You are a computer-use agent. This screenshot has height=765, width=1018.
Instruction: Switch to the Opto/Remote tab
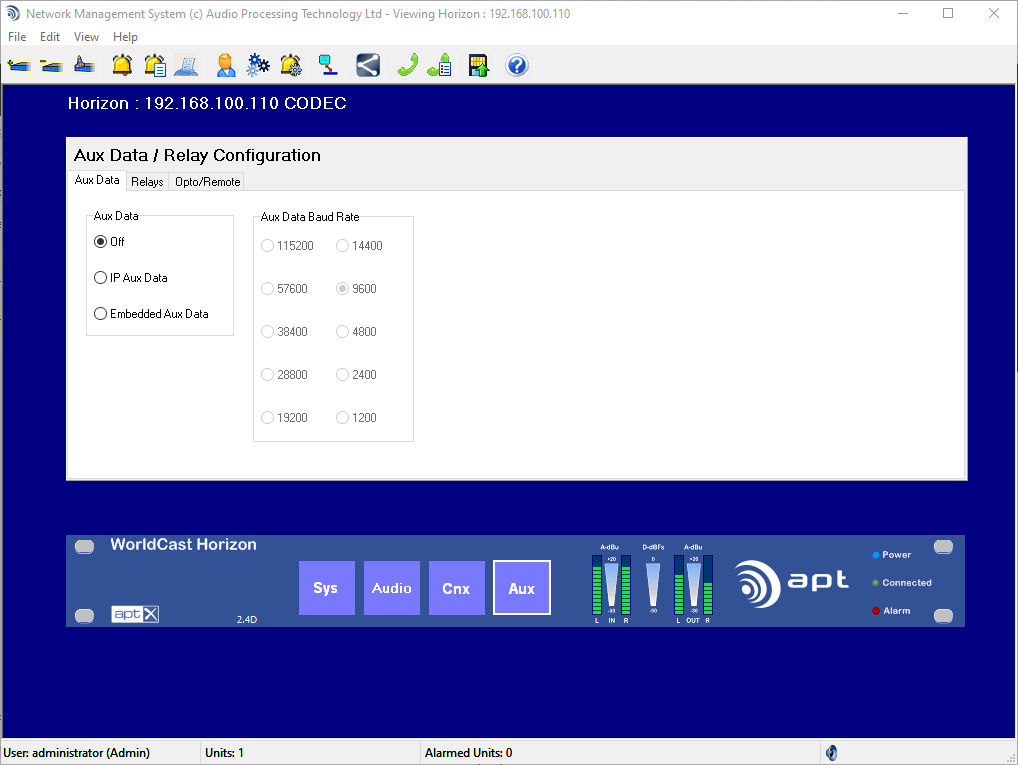208,182
